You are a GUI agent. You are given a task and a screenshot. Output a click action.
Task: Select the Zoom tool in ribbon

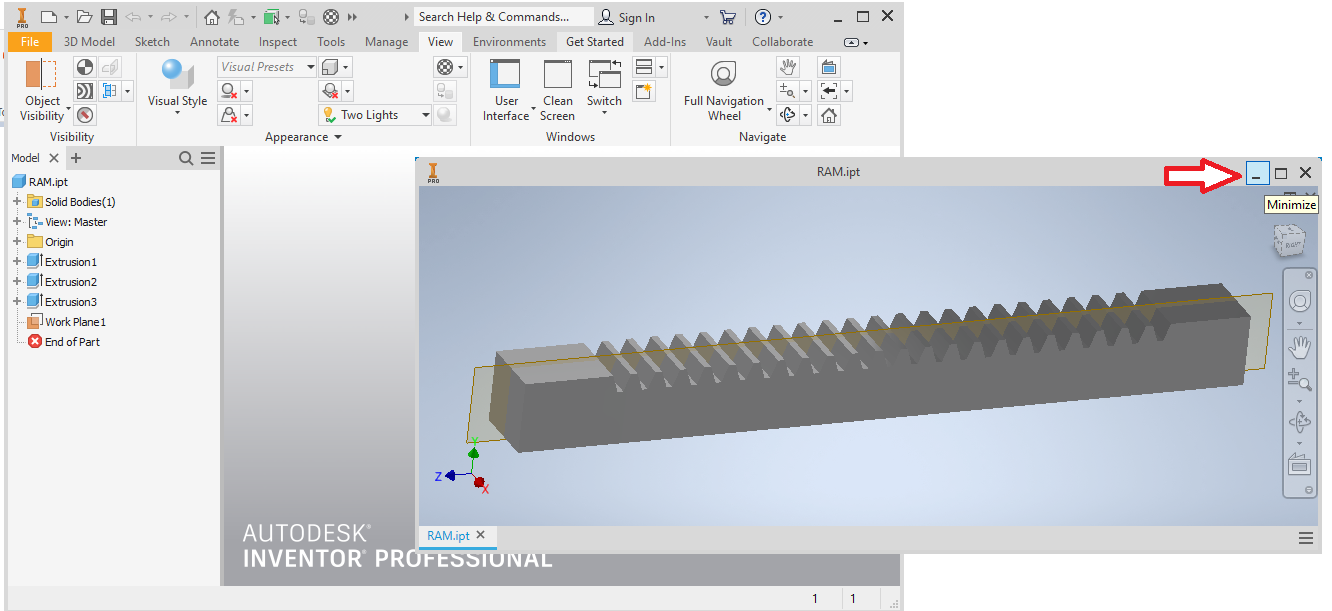(788, 91)
